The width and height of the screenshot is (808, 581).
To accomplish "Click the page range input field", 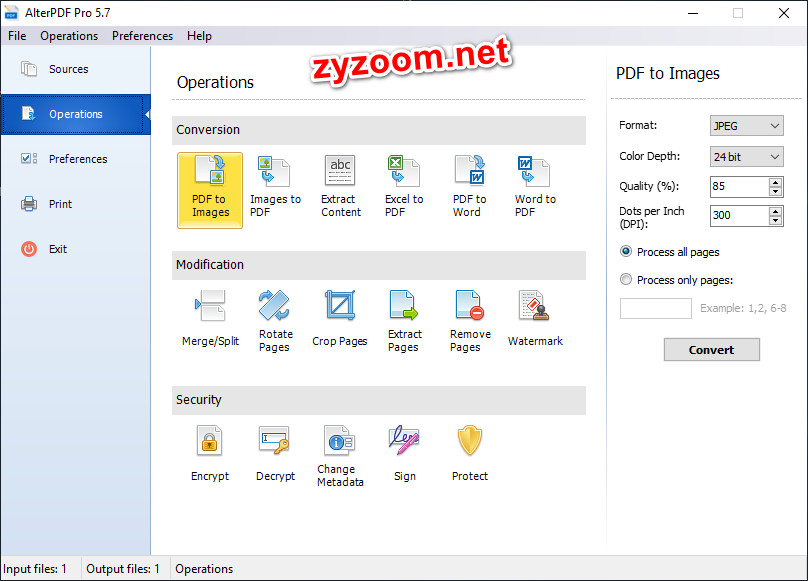I will point(655,308).
